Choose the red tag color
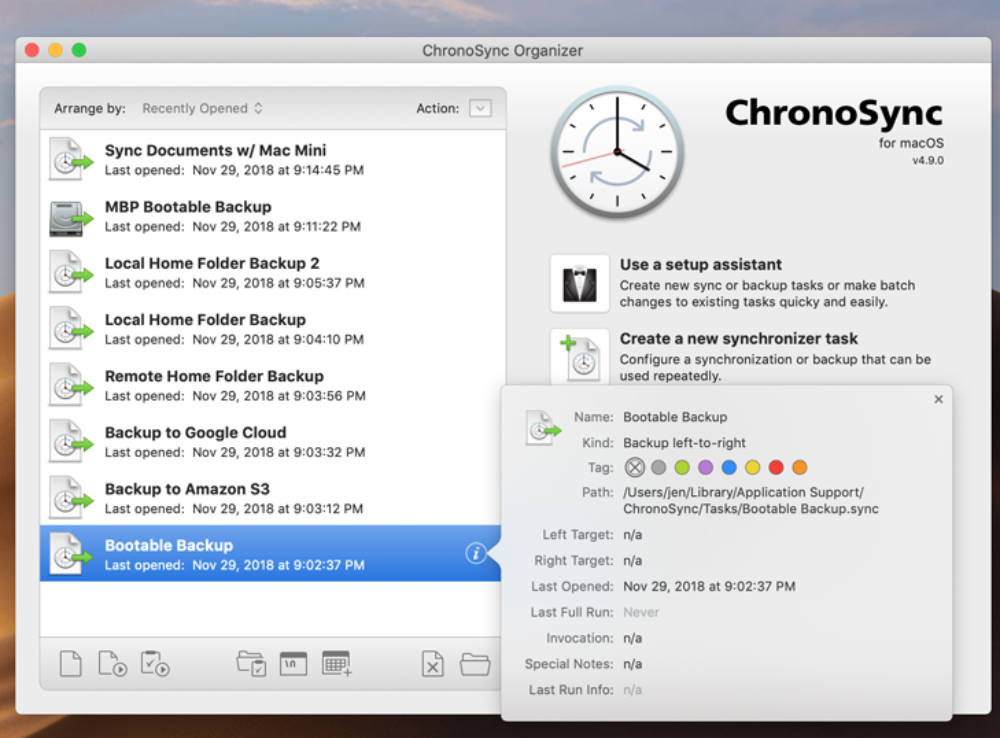Screen dimensions: 1000x738 tap(776, 468)
